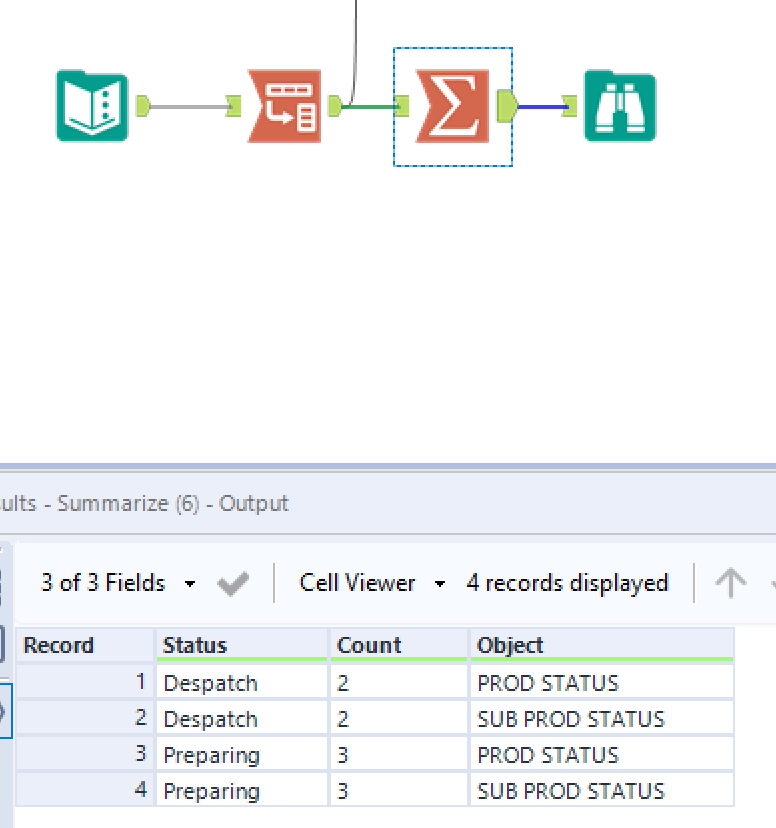Screen dimensions: 776x828
Task: Click the Count value 3 in row 4
Action: tap(343, 791)
